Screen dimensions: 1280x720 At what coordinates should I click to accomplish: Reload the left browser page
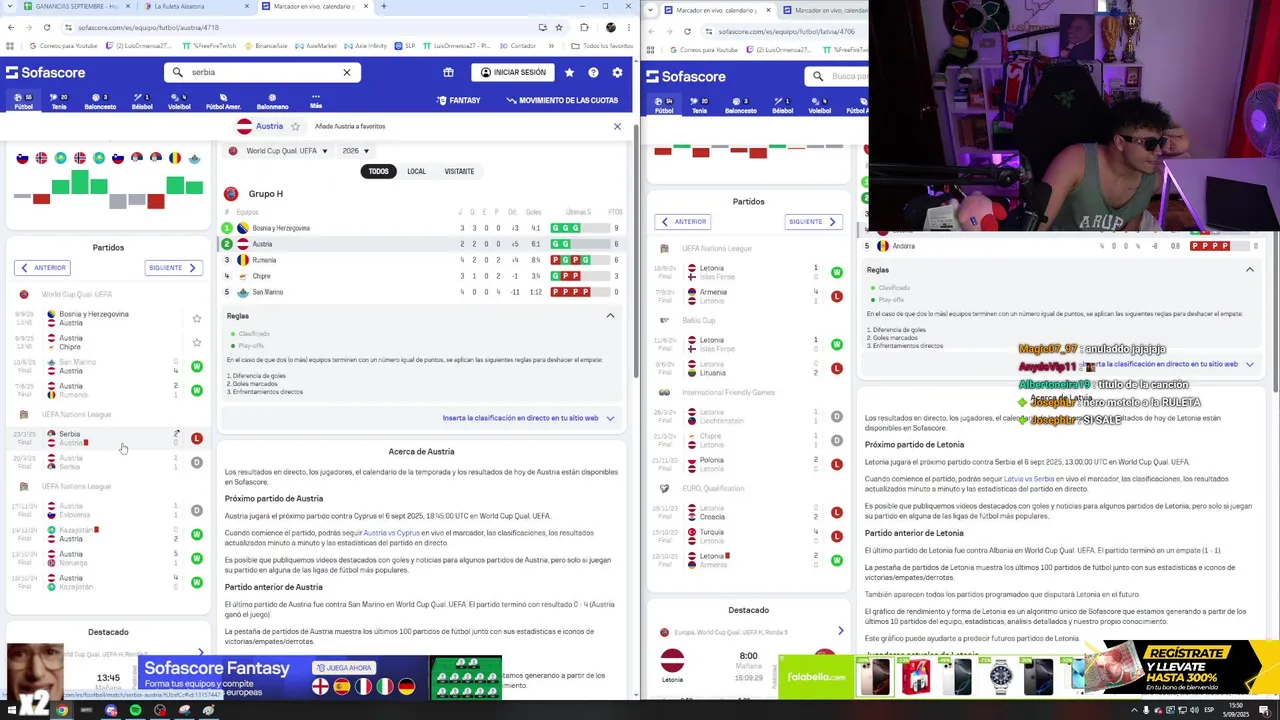coord(47,27)
